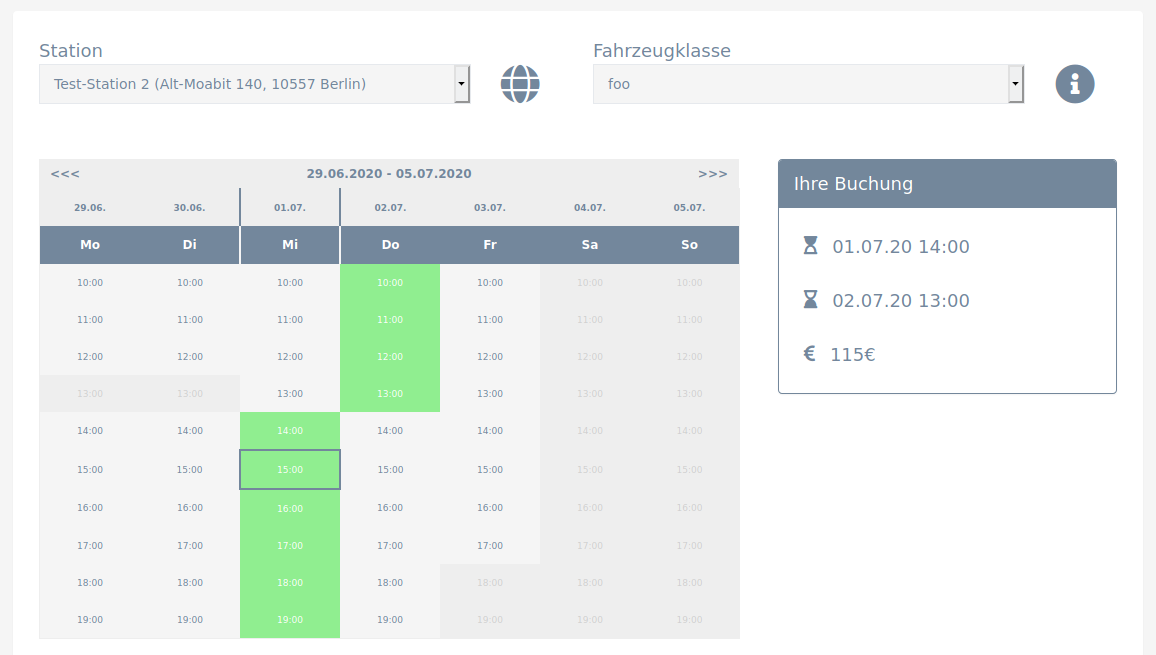Image resolution: width=1156 pixels, height=655 pixels.
Task: Click the hourglass icon next to 02.07.20 13:00
Action: (810, 300)
